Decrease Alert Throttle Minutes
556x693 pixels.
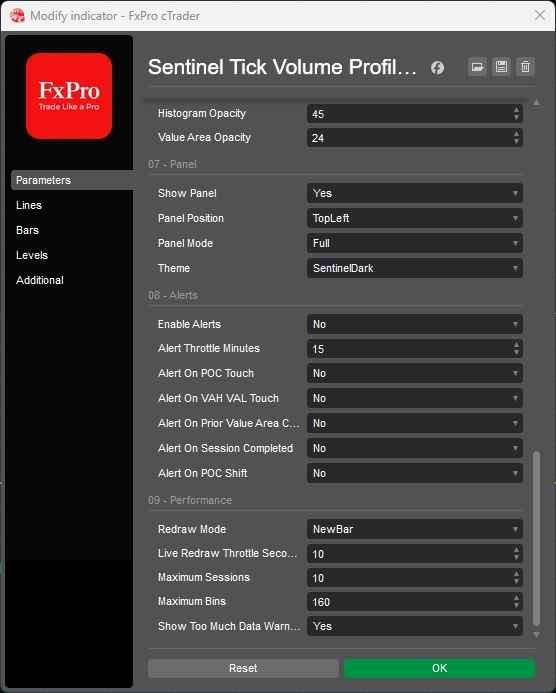[x=516, y=353]
